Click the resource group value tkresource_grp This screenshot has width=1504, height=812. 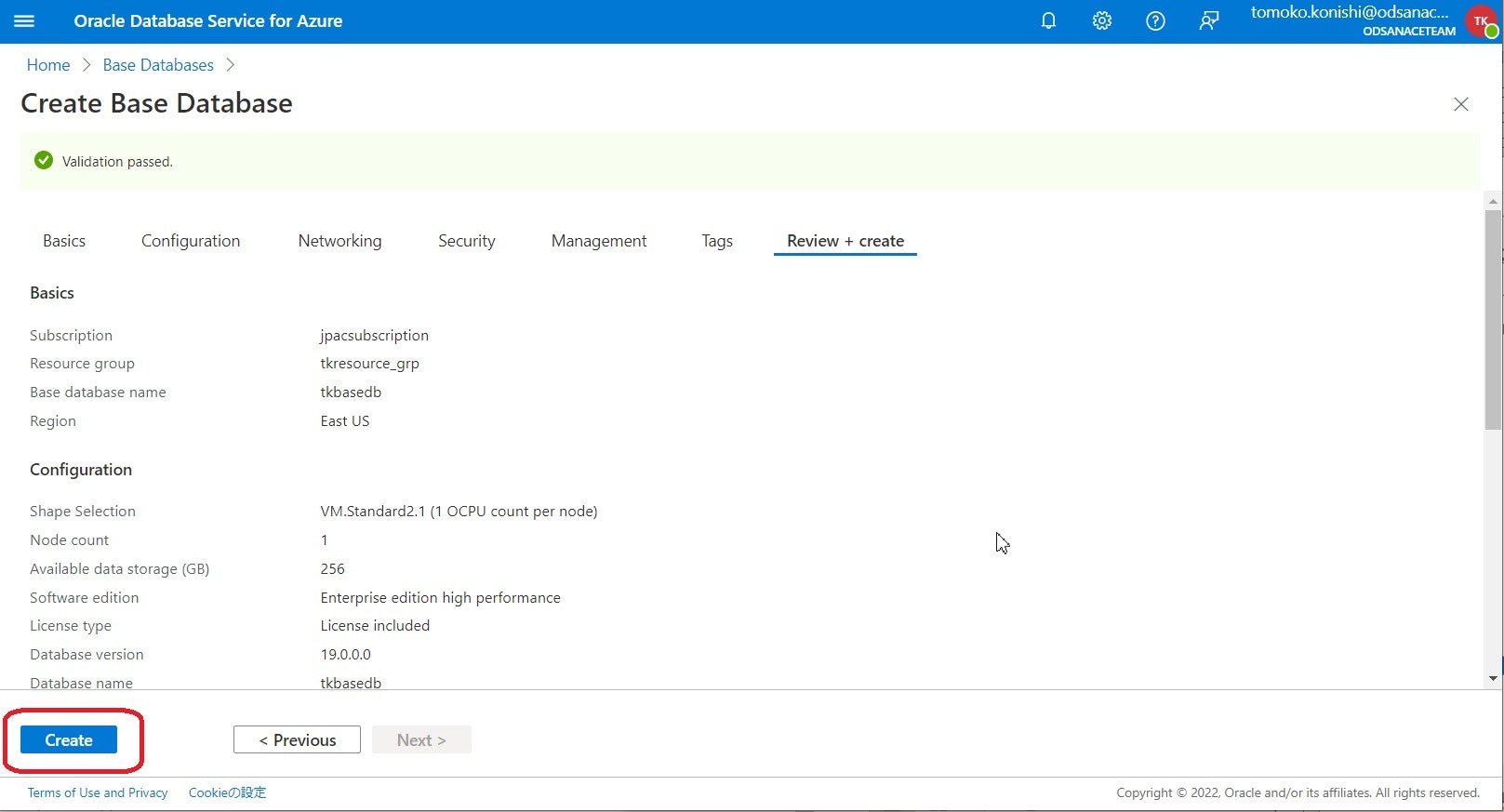point(370,363)
